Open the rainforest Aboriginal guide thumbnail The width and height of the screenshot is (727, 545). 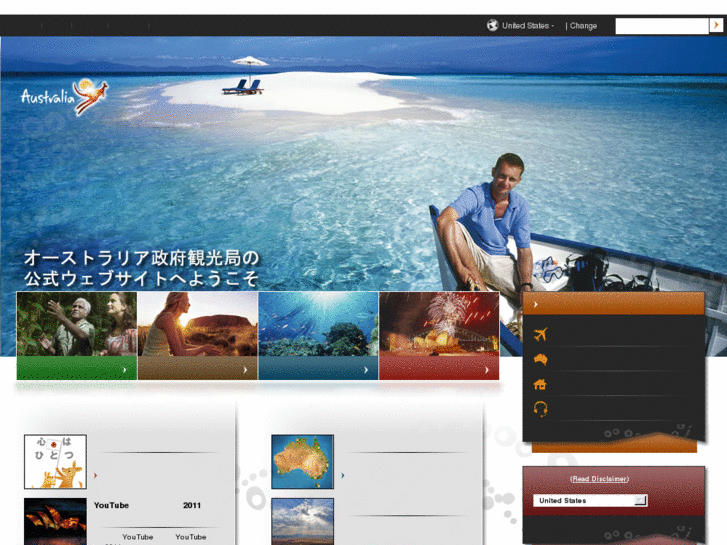tap(77, 324)
